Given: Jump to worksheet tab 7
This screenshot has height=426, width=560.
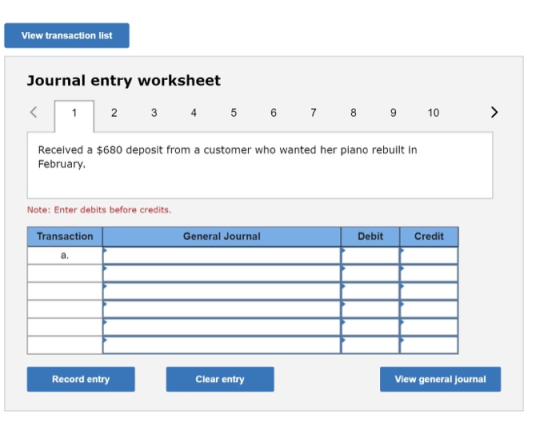Looking at the screenshot, I should click(x=313, y=113).
